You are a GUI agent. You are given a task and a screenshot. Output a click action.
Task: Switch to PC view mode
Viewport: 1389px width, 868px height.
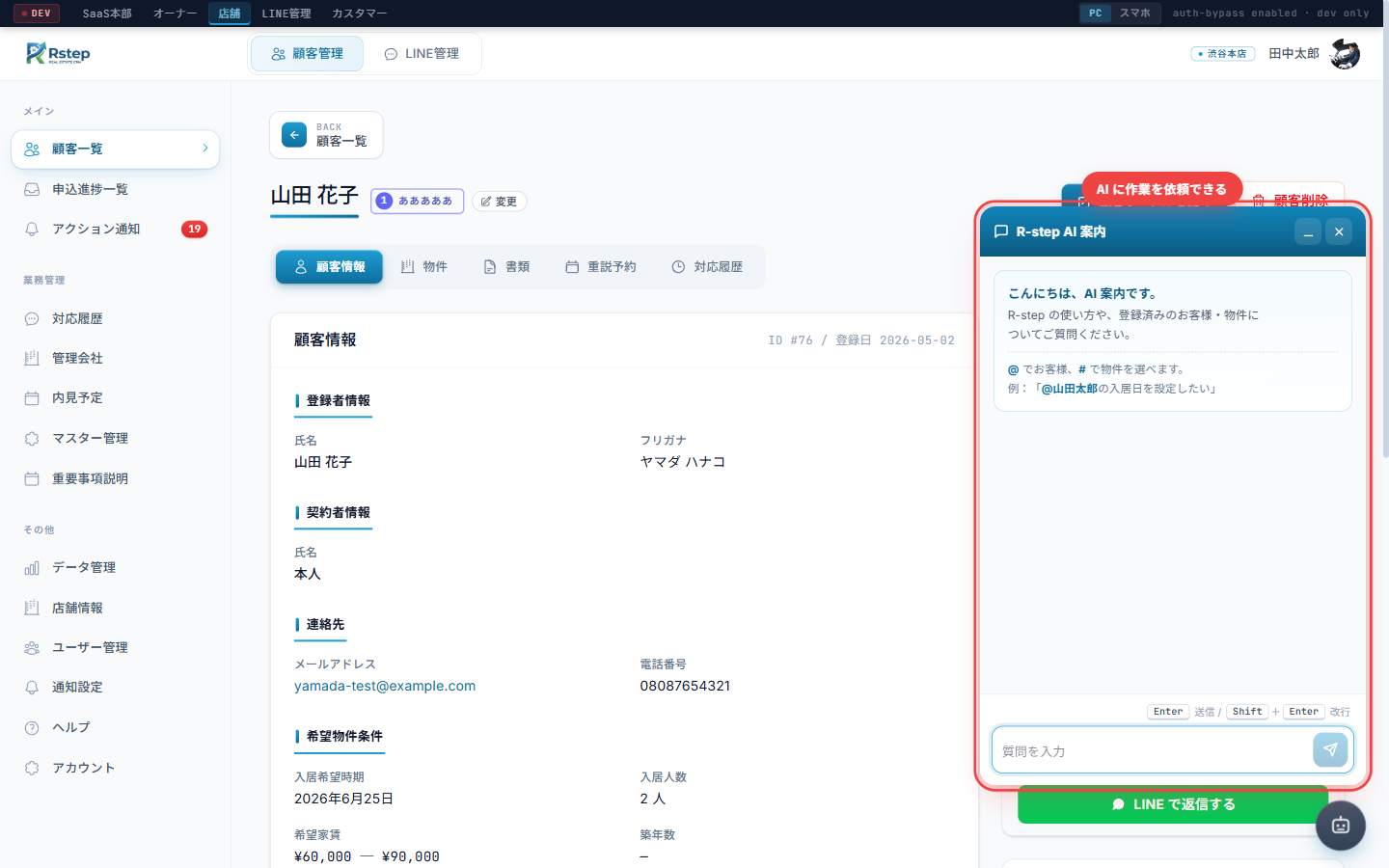click(1096, 14)
